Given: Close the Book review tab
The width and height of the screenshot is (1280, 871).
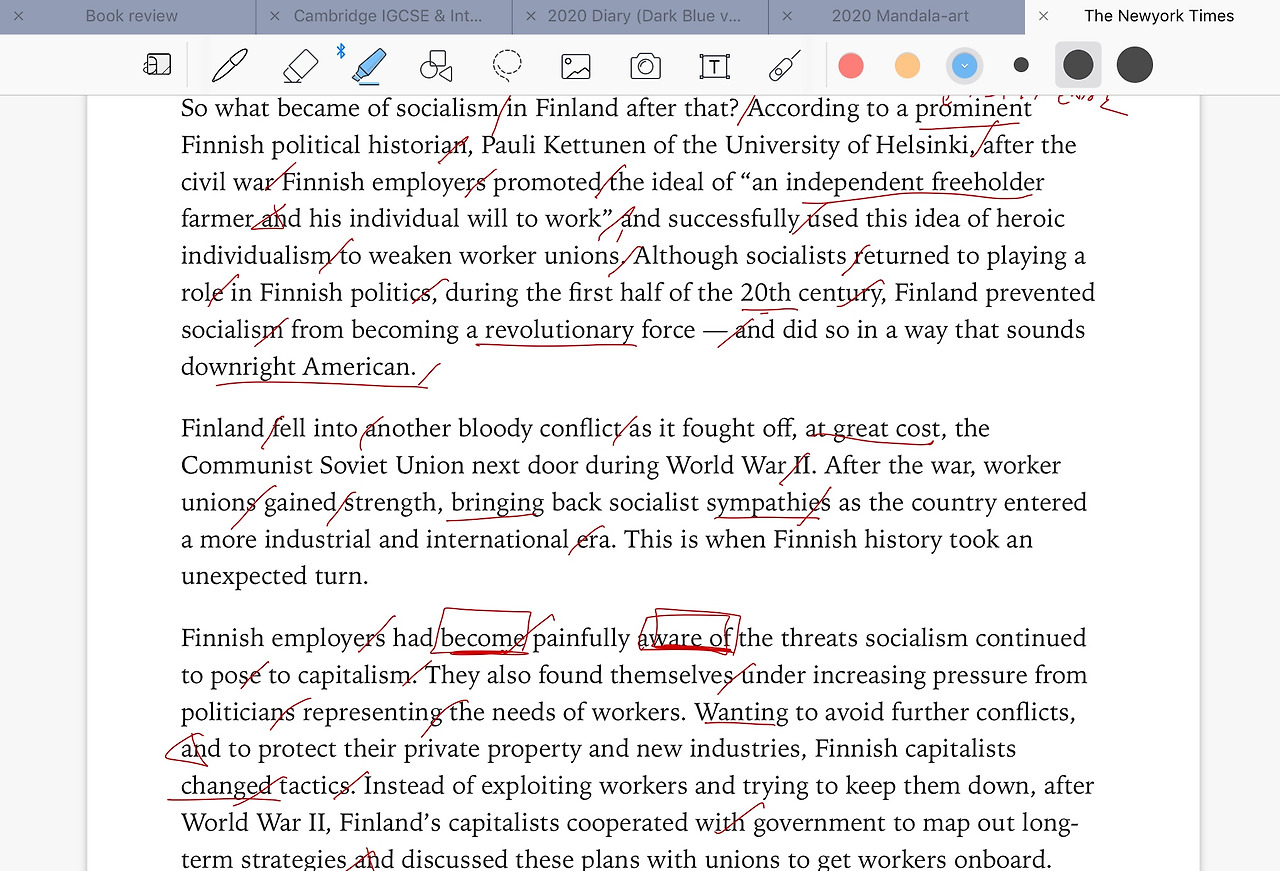Looking at the screenshot, I should coord(18,16).
